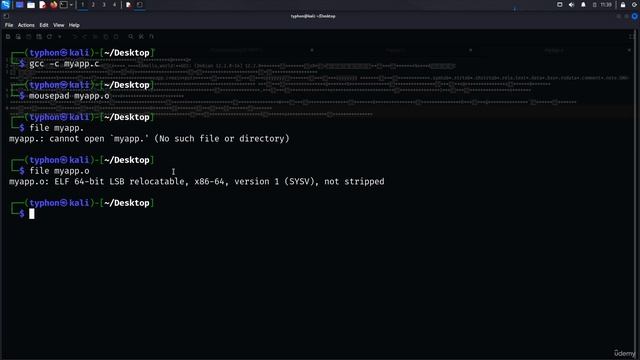Click the 'file myapp.o' command line
640x360 pixels.
(x=59, y=171)
